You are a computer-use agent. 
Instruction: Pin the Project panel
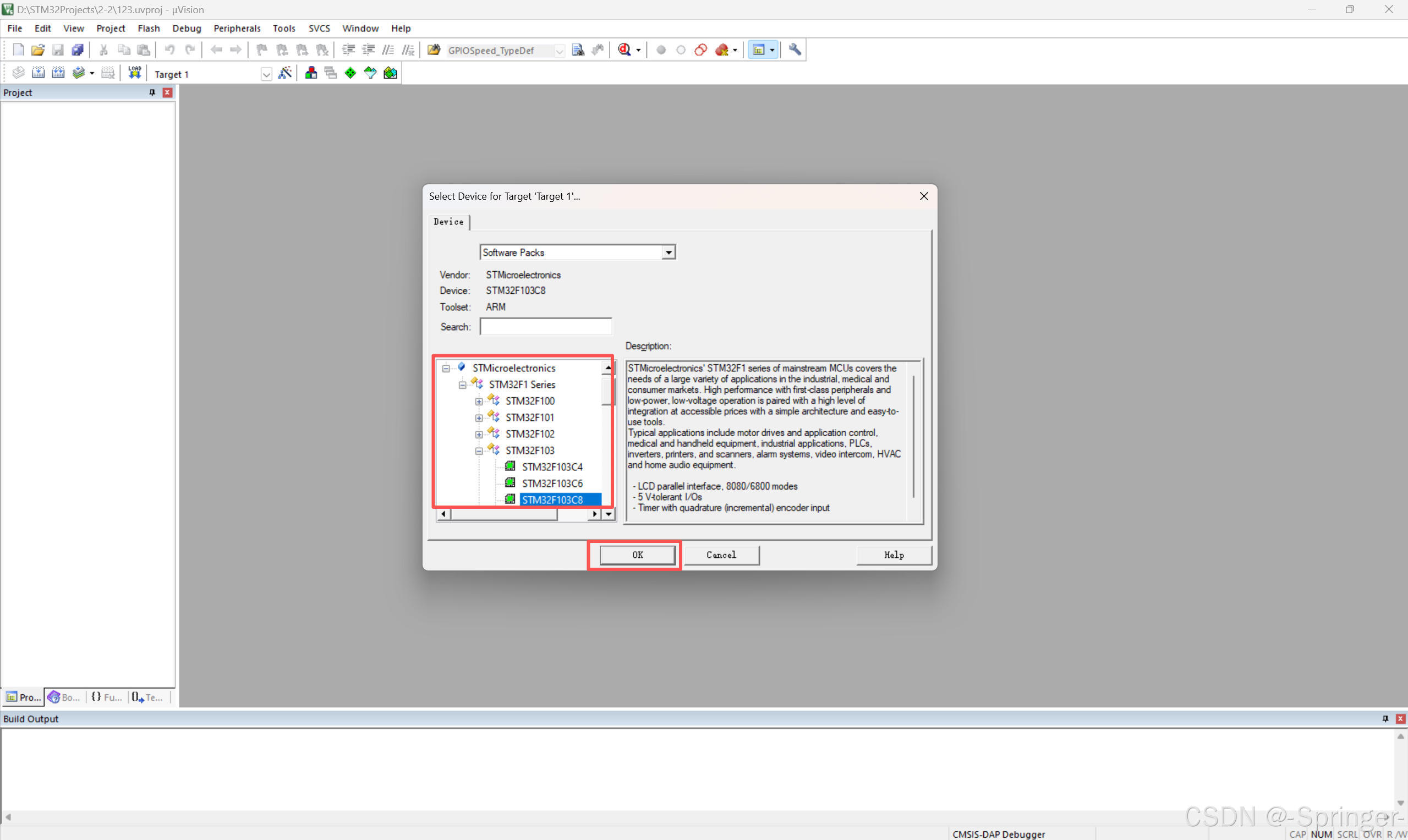[152, 92]
